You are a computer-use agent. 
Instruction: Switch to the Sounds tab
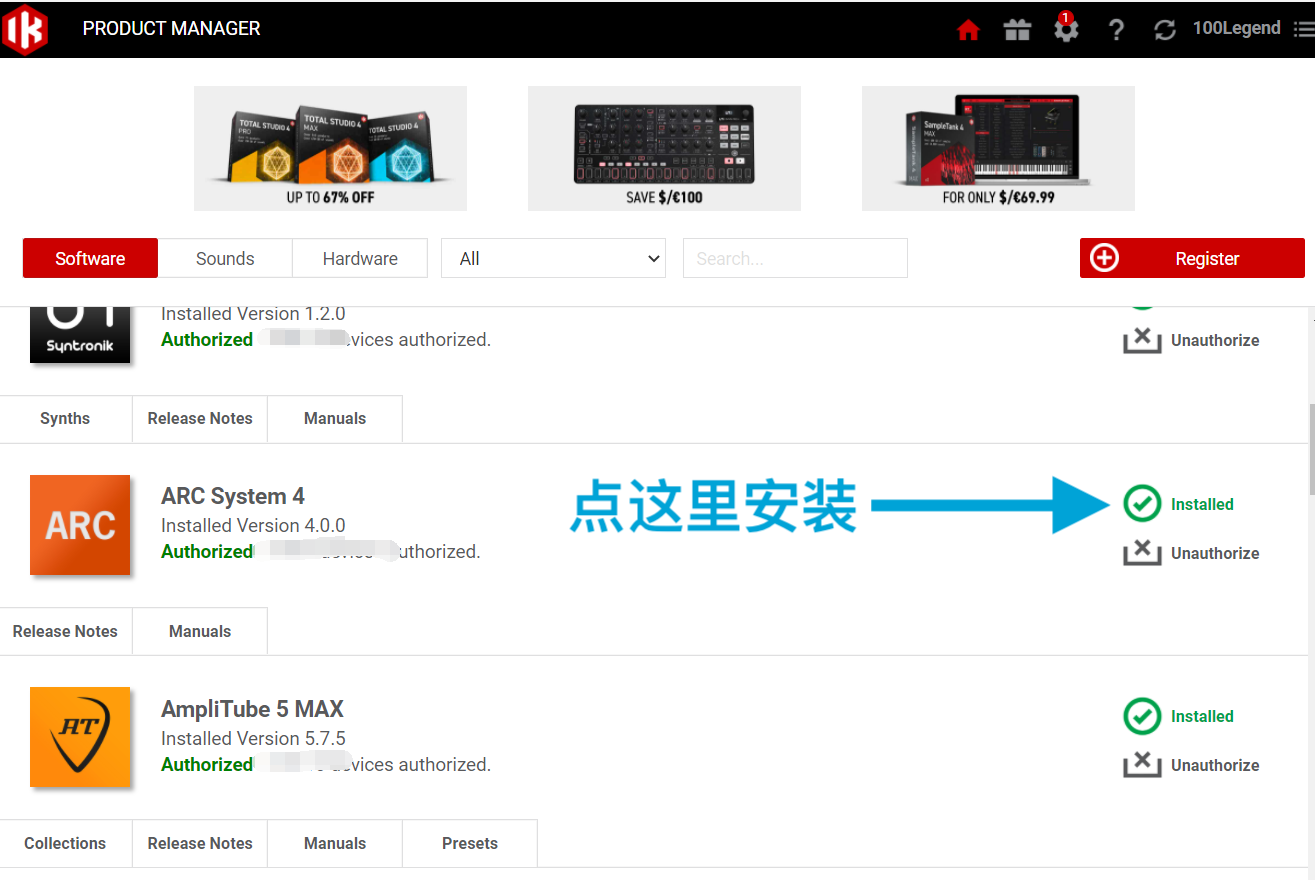[x=225, y=258]
